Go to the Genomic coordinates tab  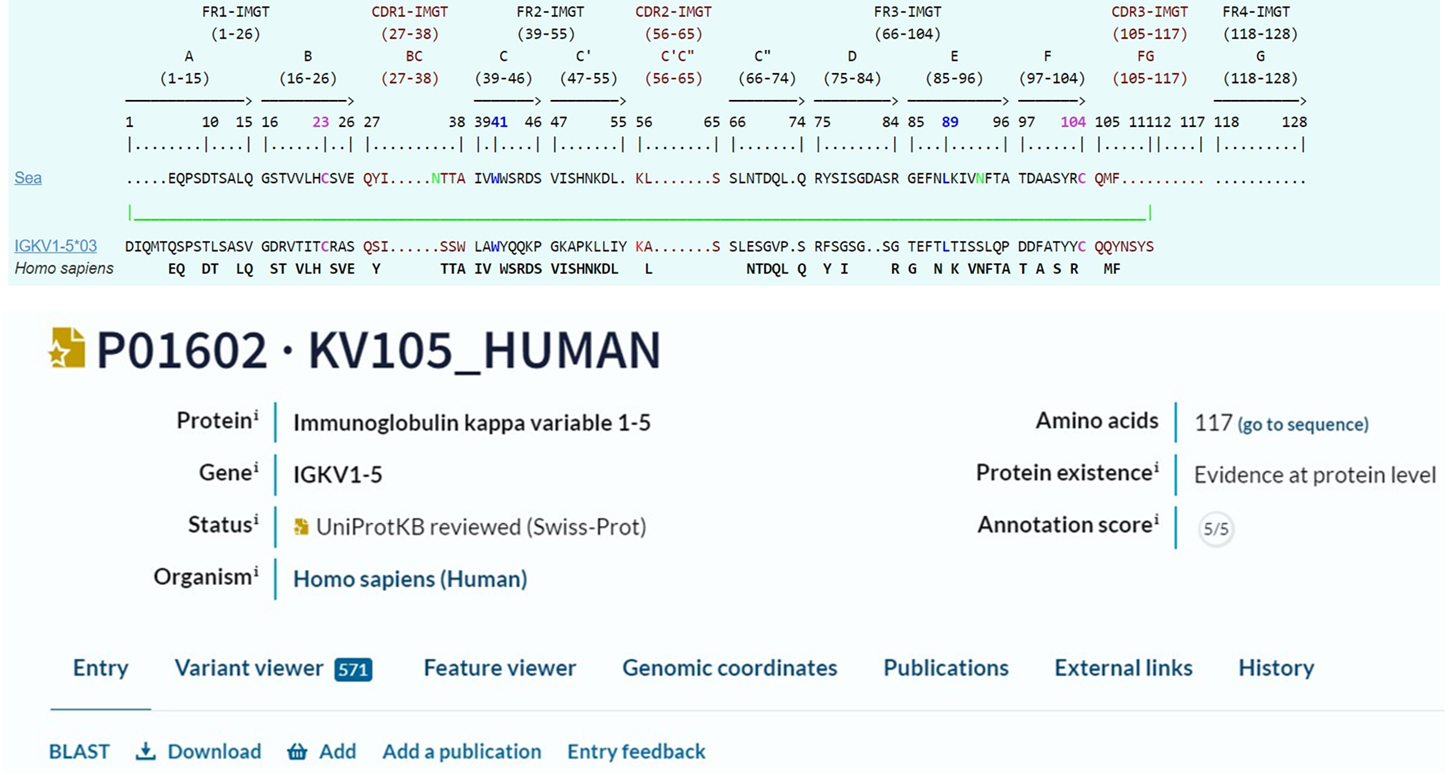pyautogui.click(x=730, y=668)
